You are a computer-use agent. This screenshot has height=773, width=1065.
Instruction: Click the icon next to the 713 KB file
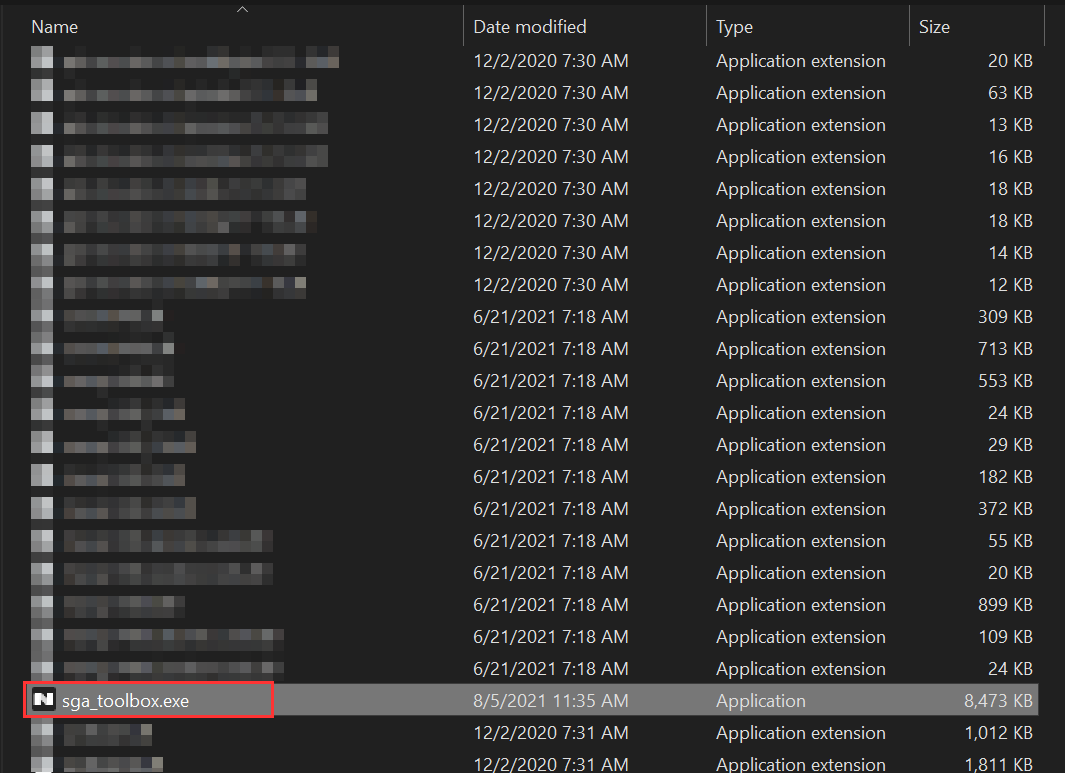41,348
